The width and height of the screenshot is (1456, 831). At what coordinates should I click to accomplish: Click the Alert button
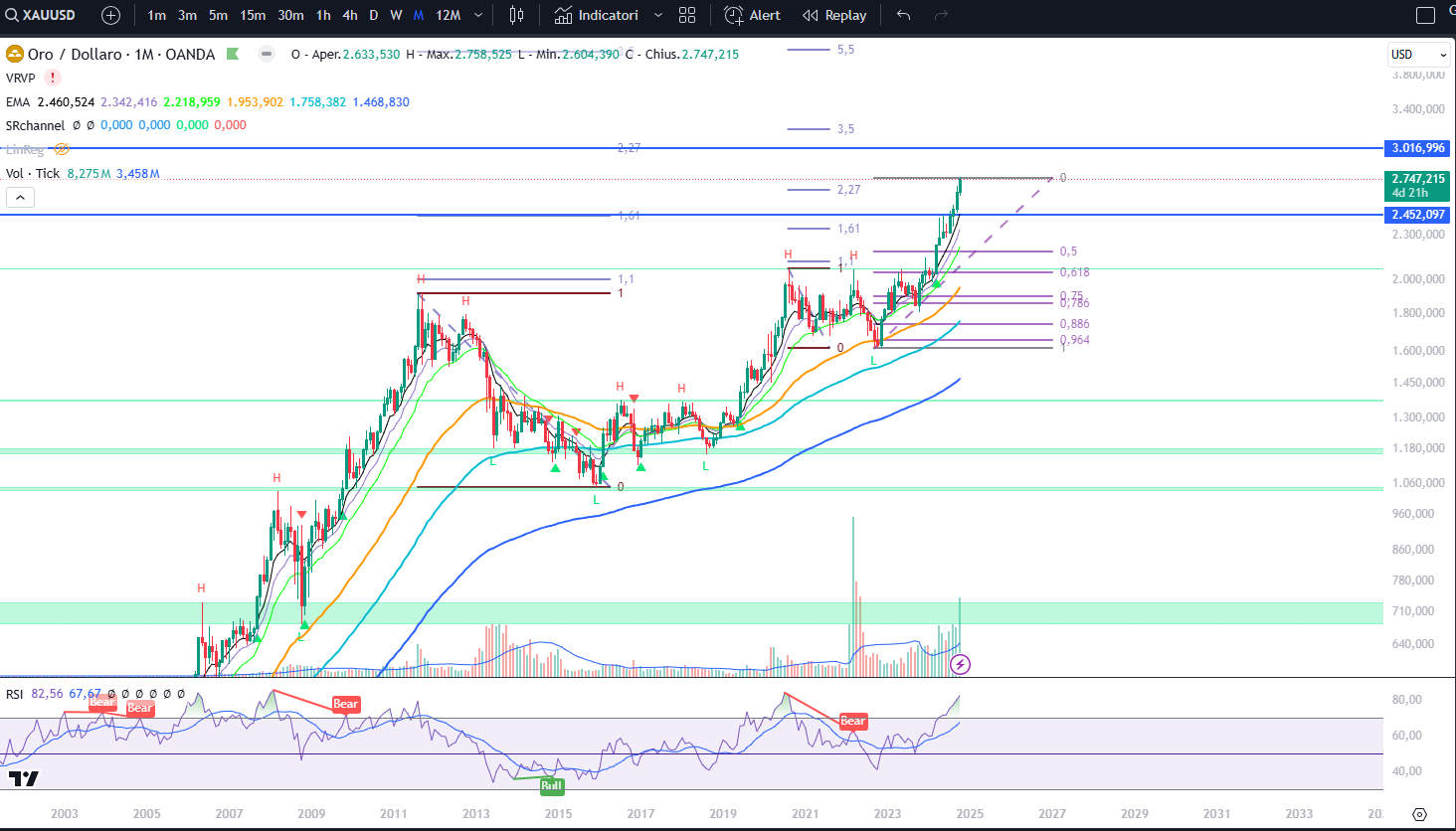coord(753,15)
